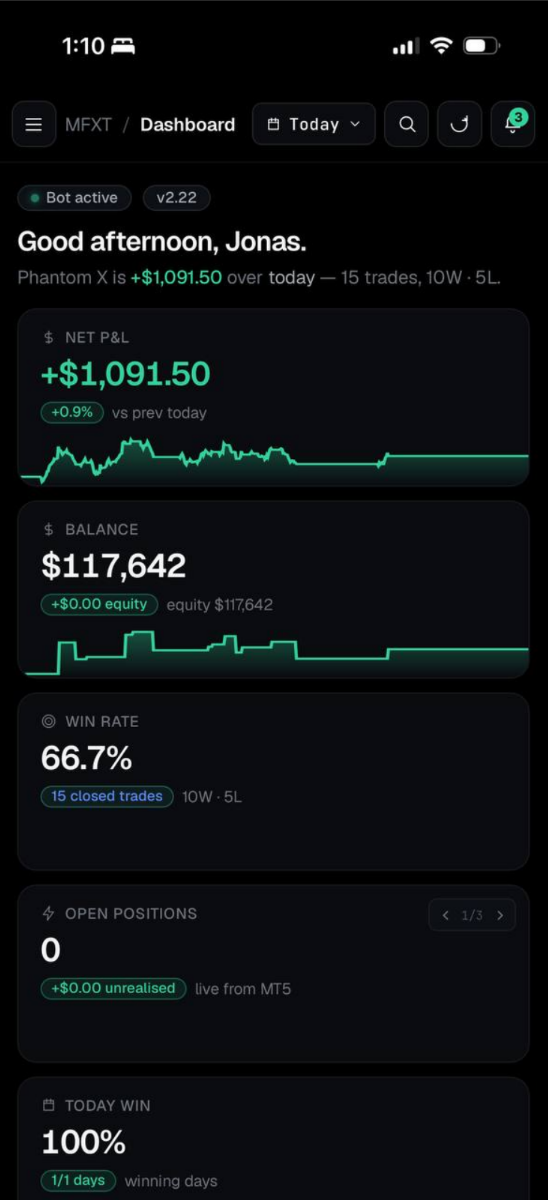Viewport: 548px width, 1200px height.
Task: Select the MFXT breadcrumb
Action: [88, 125]
